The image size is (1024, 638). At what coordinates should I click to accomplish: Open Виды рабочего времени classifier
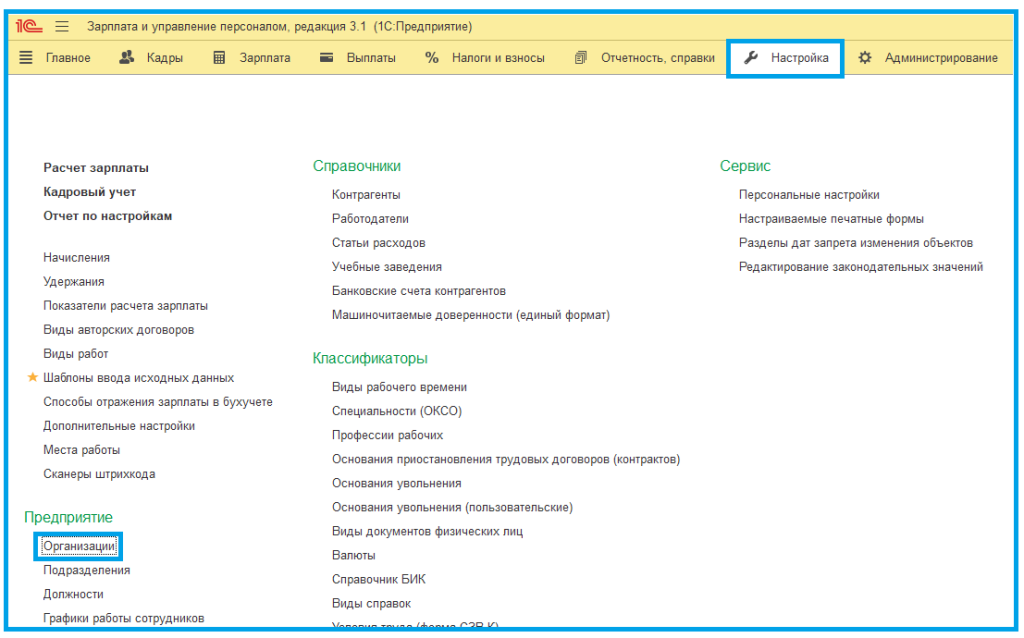click(399, 387)
